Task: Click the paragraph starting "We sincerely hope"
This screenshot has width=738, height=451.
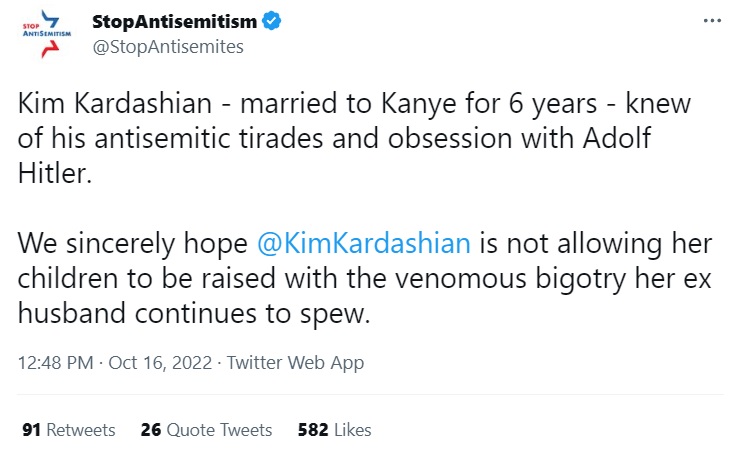Action: click(360, 279)
